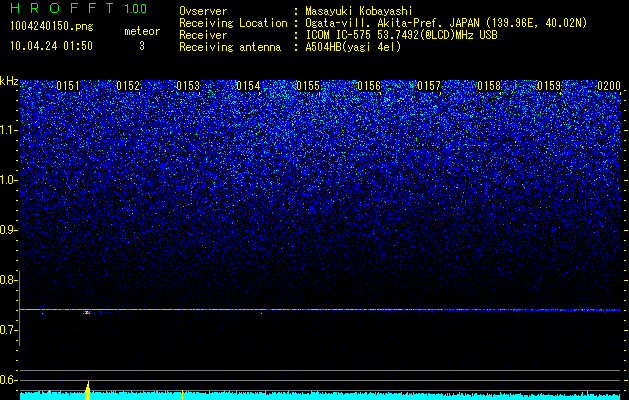
Task: Select the filename 1004240150.png
Action: pos(52,27)
